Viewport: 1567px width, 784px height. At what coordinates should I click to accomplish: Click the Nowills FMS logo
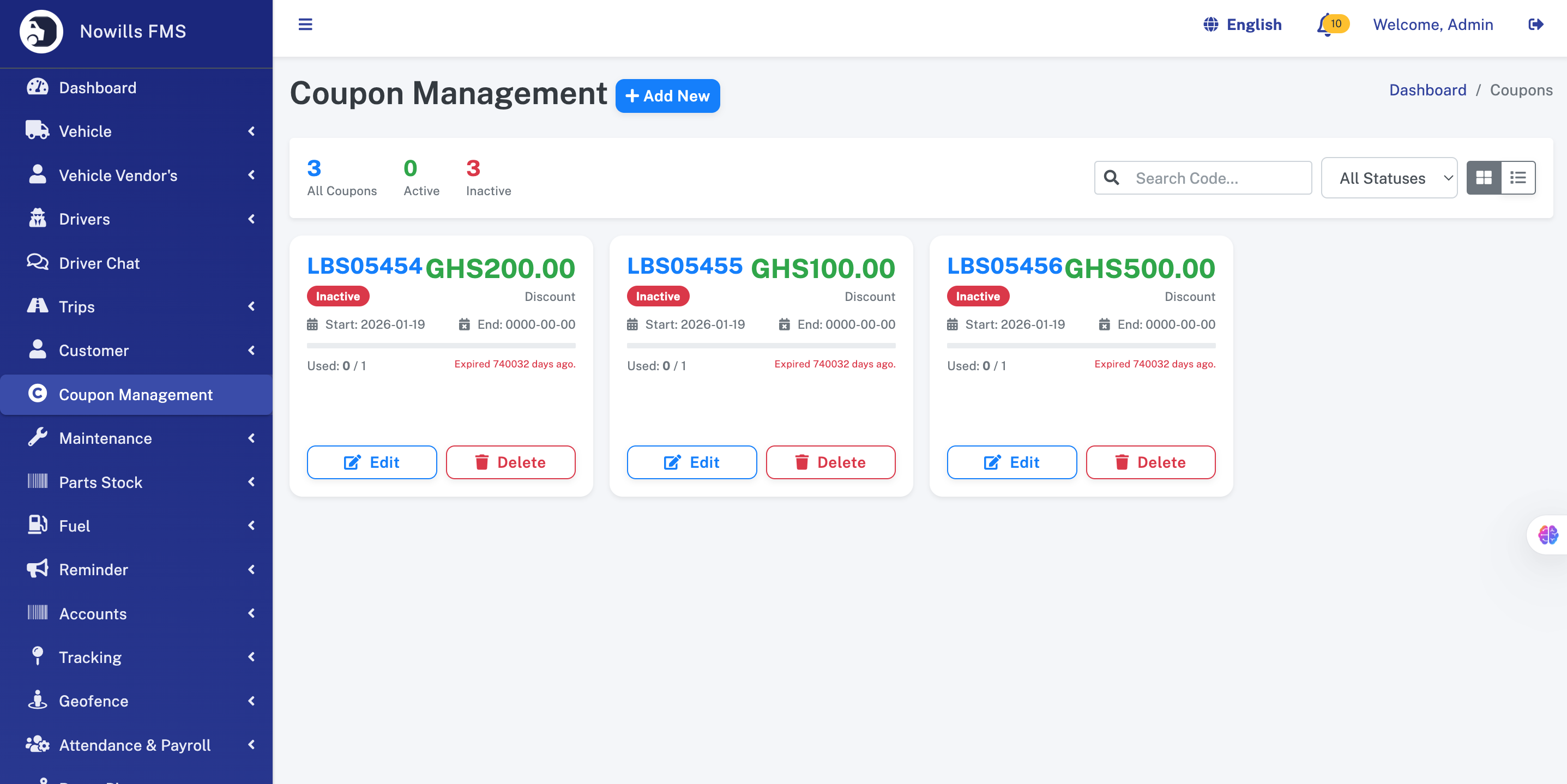pyautogui.click(x=41, y=32)
